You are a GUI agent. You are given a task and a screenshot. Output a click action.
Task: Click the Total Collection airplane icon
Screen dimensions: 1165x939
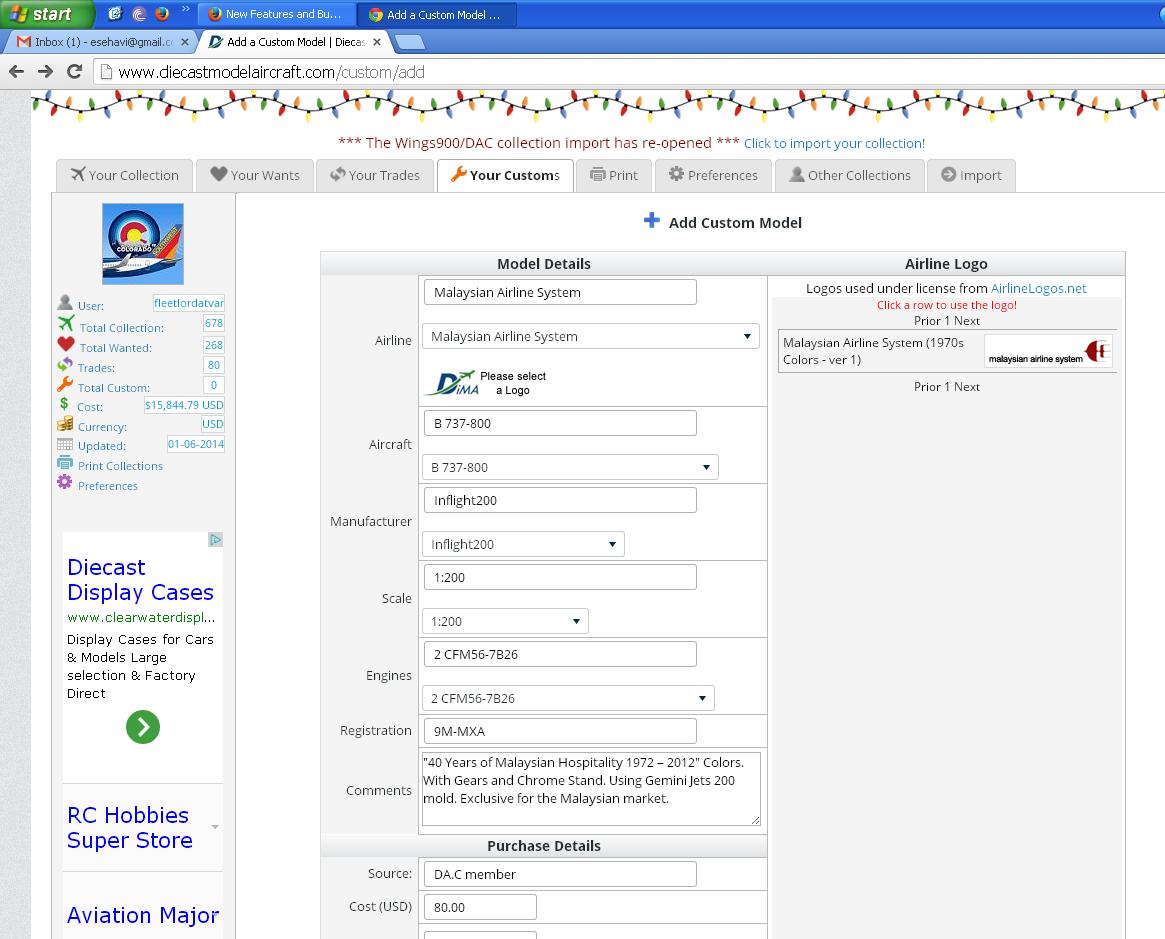tap(66, 324)
